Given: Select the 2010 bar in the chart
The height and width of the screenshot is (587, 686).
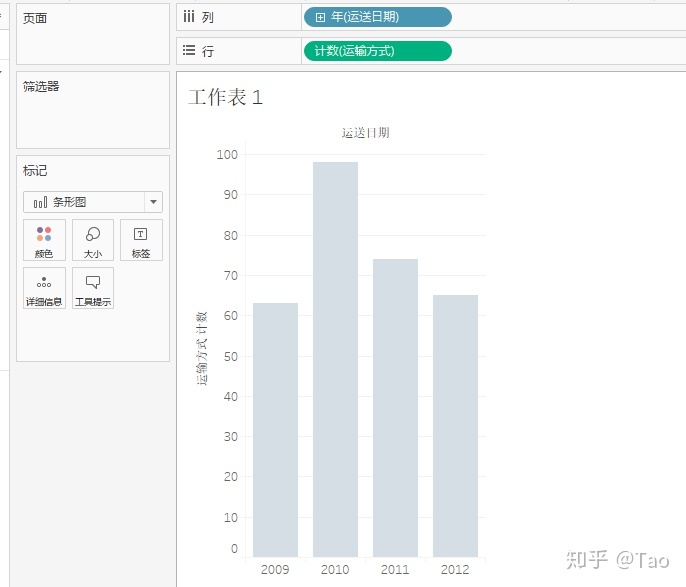Looking at the screenshot, I should [x=335, y=360].
